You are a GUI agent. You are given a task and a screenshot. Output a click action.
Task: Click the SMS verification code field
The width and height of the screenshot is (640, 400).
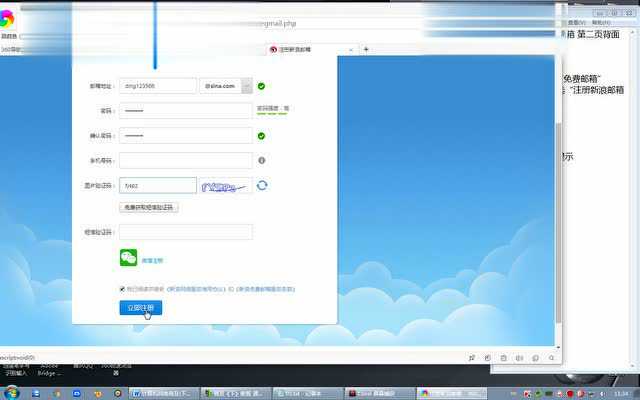[185, 232]
